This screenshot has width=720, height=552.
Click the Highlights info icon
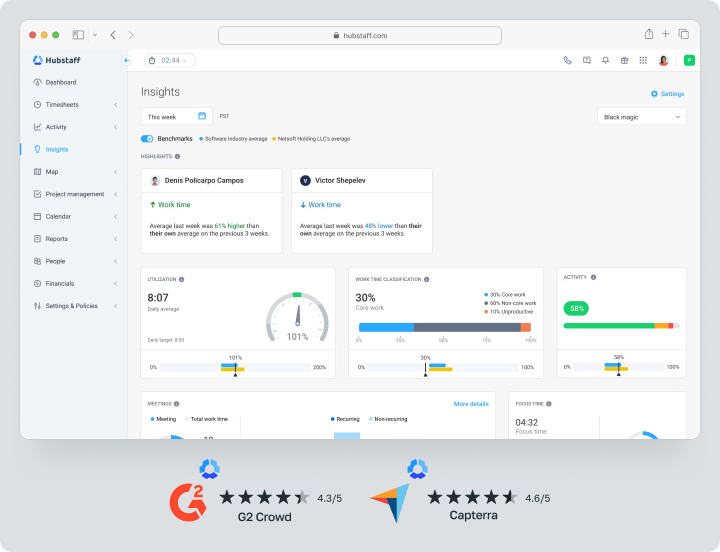click(177, 157)
